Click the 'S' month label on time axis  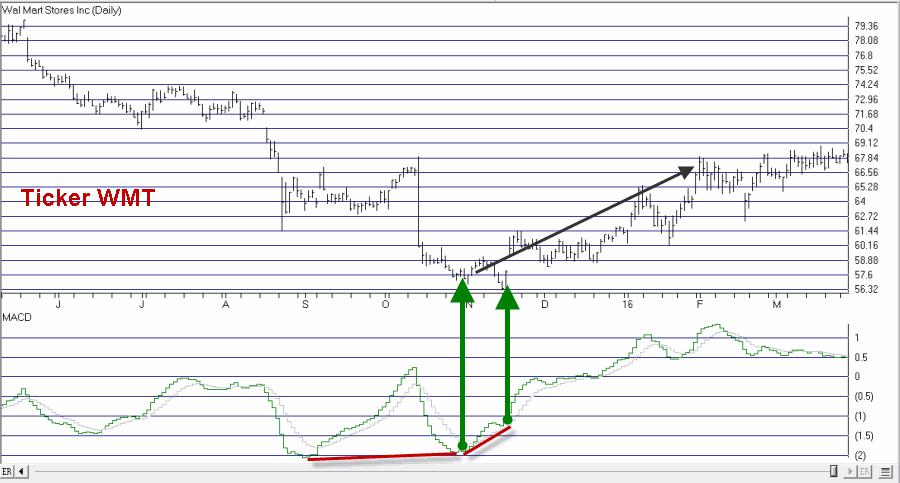pyautogui.click(x=305, y=304)
